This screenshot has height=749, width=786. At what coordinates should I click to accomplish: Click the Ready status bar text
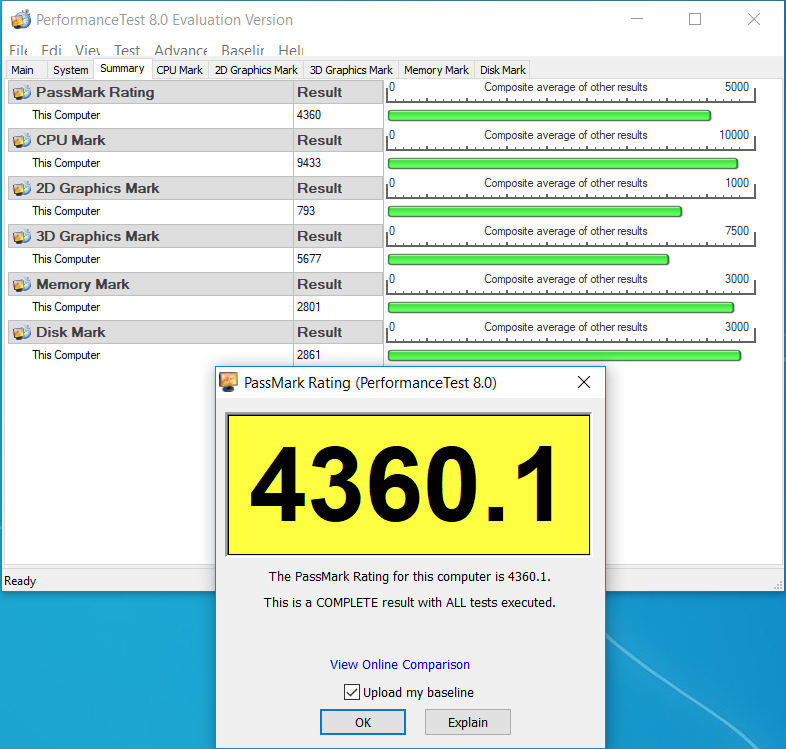click(x=20, y=581)
